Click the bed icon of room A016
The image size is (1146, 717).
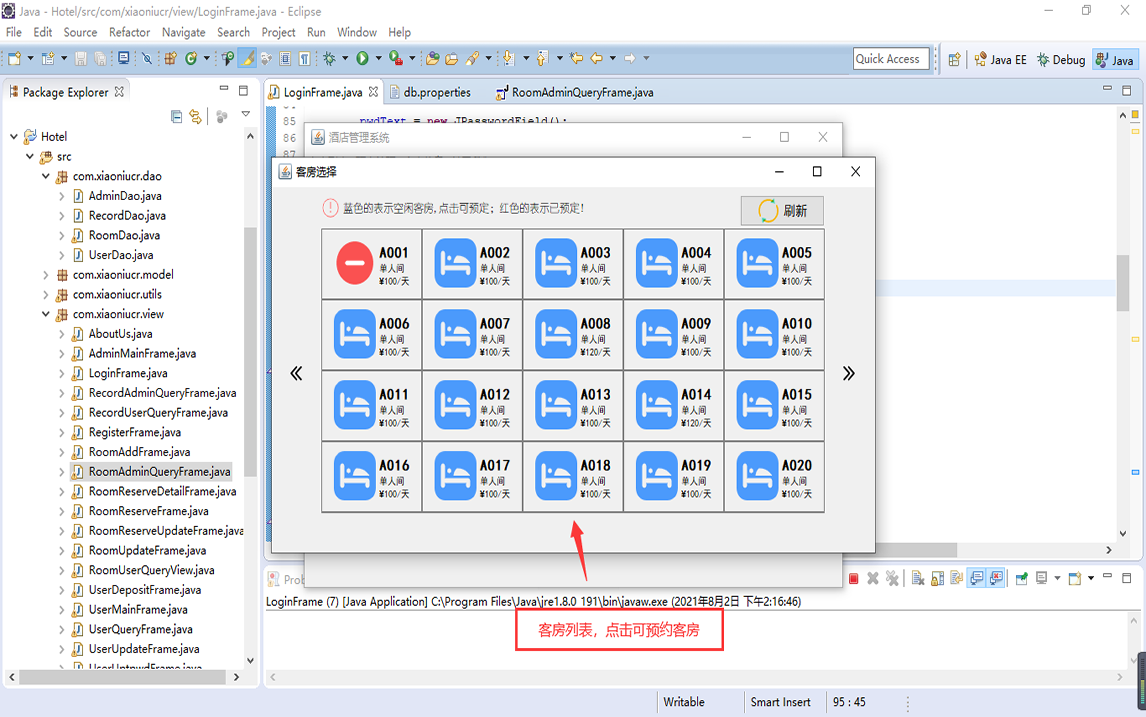(354, 476)
